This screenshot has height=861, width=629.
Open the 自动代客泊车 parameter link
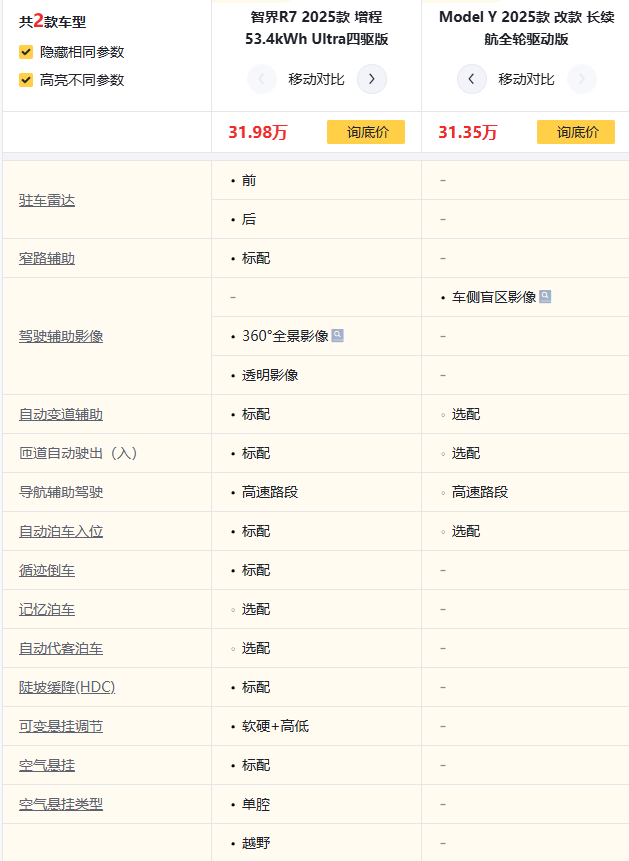(x=61, y=648)
